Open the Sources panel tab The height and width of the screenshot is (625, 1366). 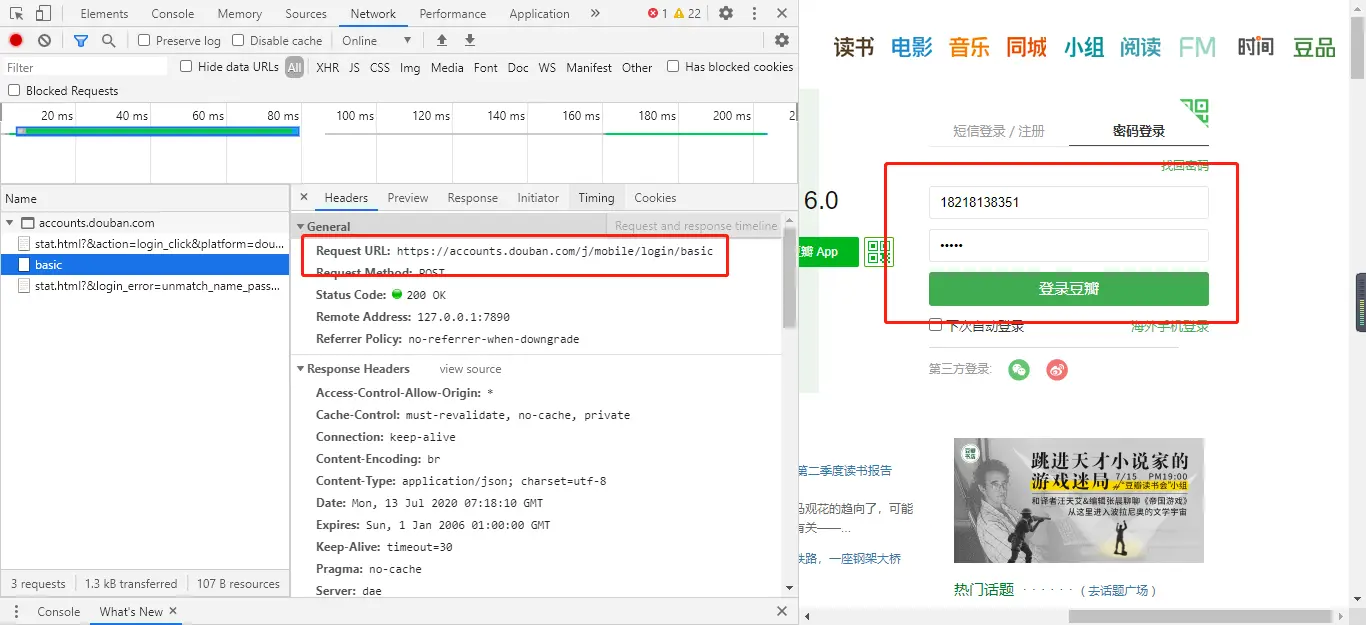(x=306, y=14)
